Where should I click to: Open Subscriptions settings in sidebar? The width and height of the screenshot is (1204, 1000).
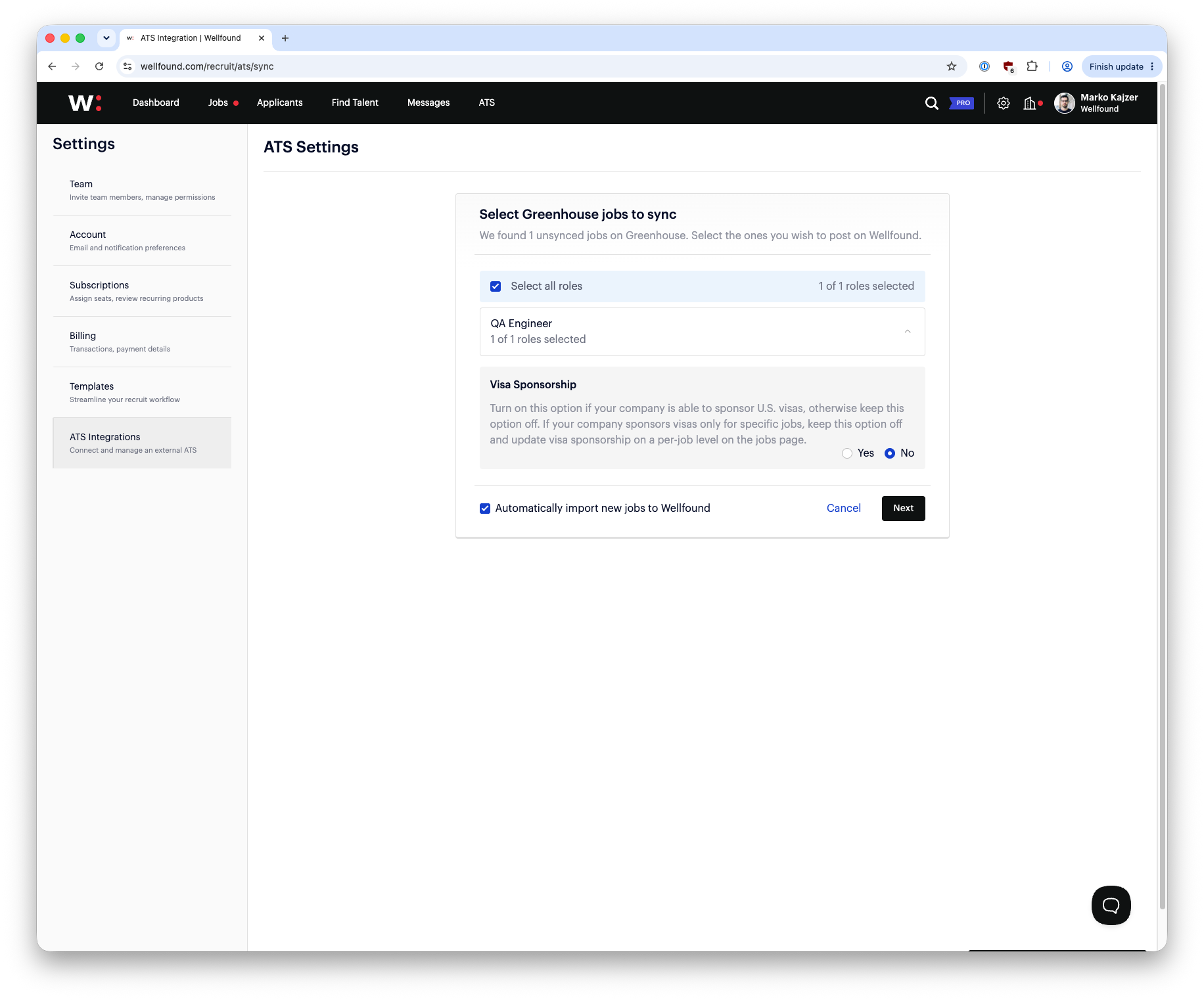click(x=142, y=291)
